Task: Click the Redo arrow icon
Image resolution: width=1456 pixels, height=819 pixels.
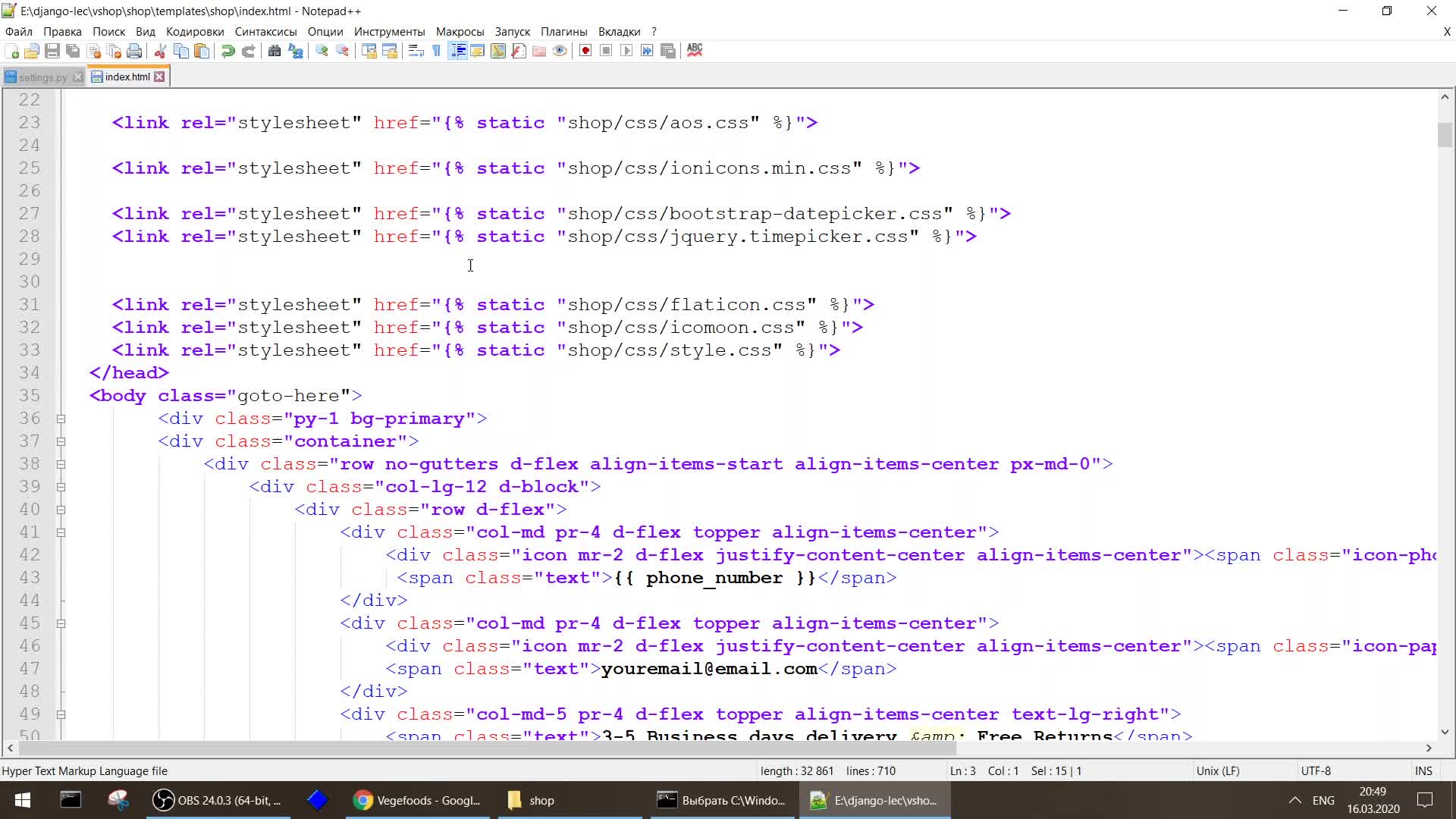Action: [x=248, y=51]
